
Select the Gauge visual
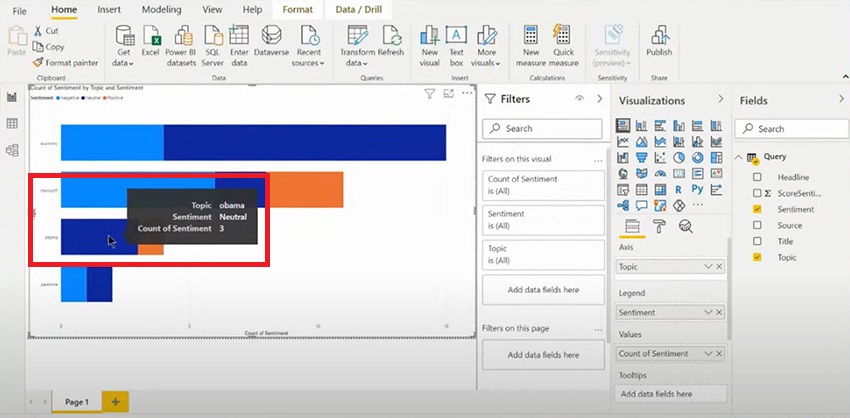[x=660, y=174]
